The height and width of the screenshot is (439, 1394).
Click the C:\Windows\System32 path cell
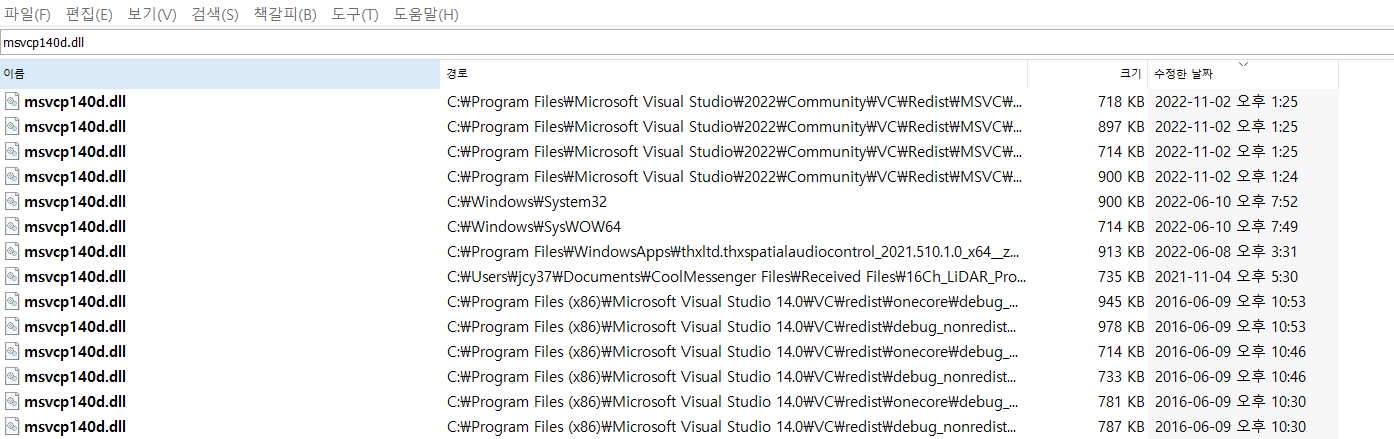pos(527,201)
